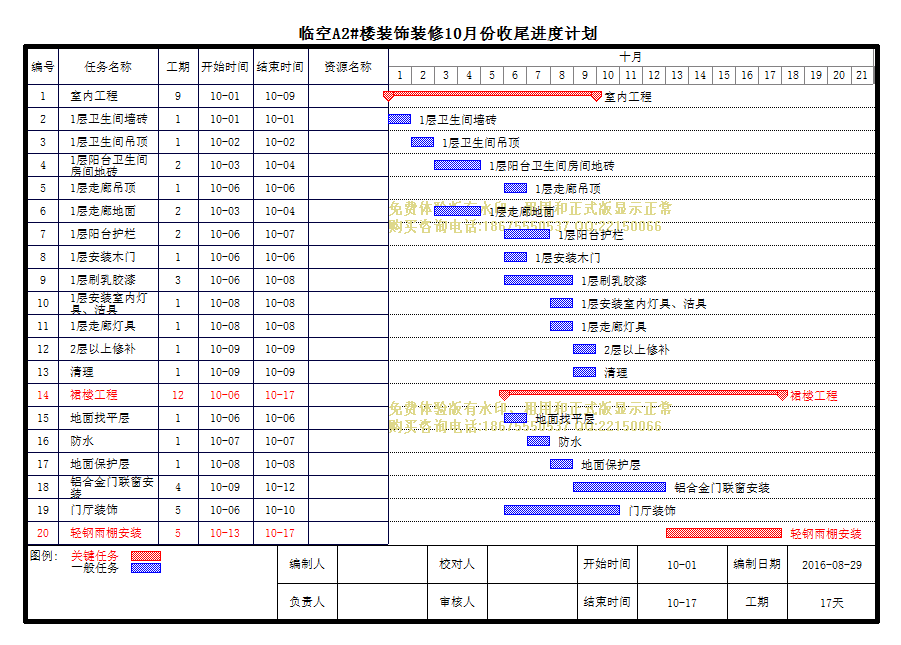Click the 结束时间 column header in the task table
The height and width of the screenshot is (645, 901).
click(280, 67)
